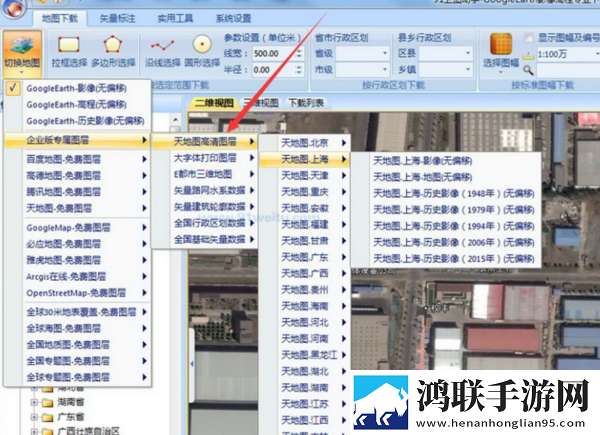The image size is (600, 435).
Task: Open the 天地图高清图层 submenu item
Action: [x=205, y=142]
